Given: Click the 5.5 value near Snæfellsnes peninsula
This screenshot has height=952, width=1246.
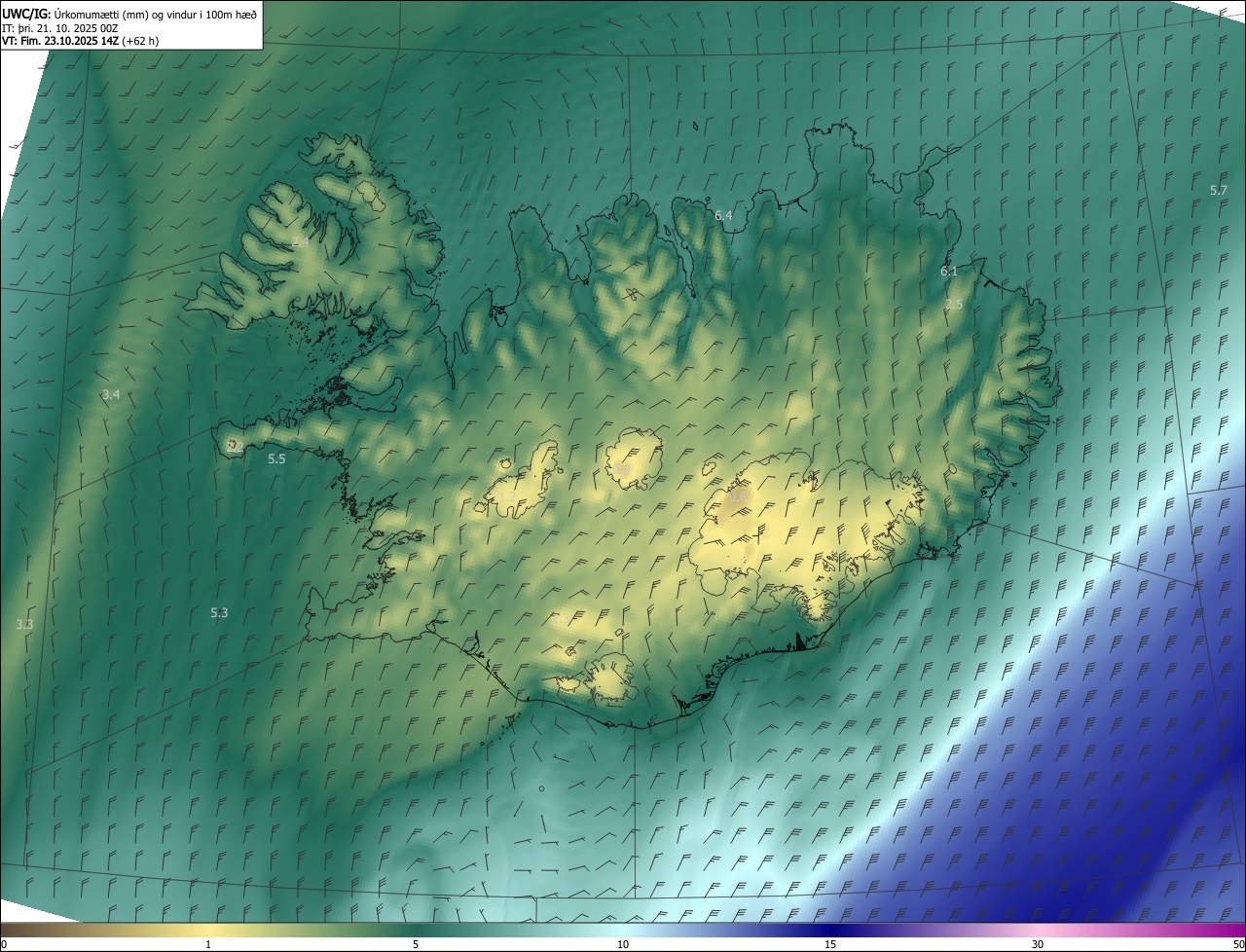Looking at the screenshot, I should (276, 458).
